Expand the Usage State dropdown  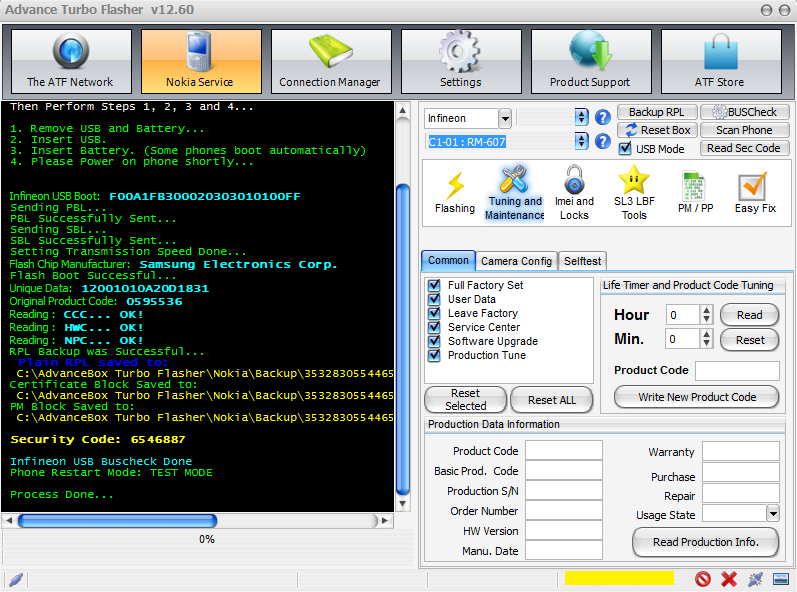(773, 514)
